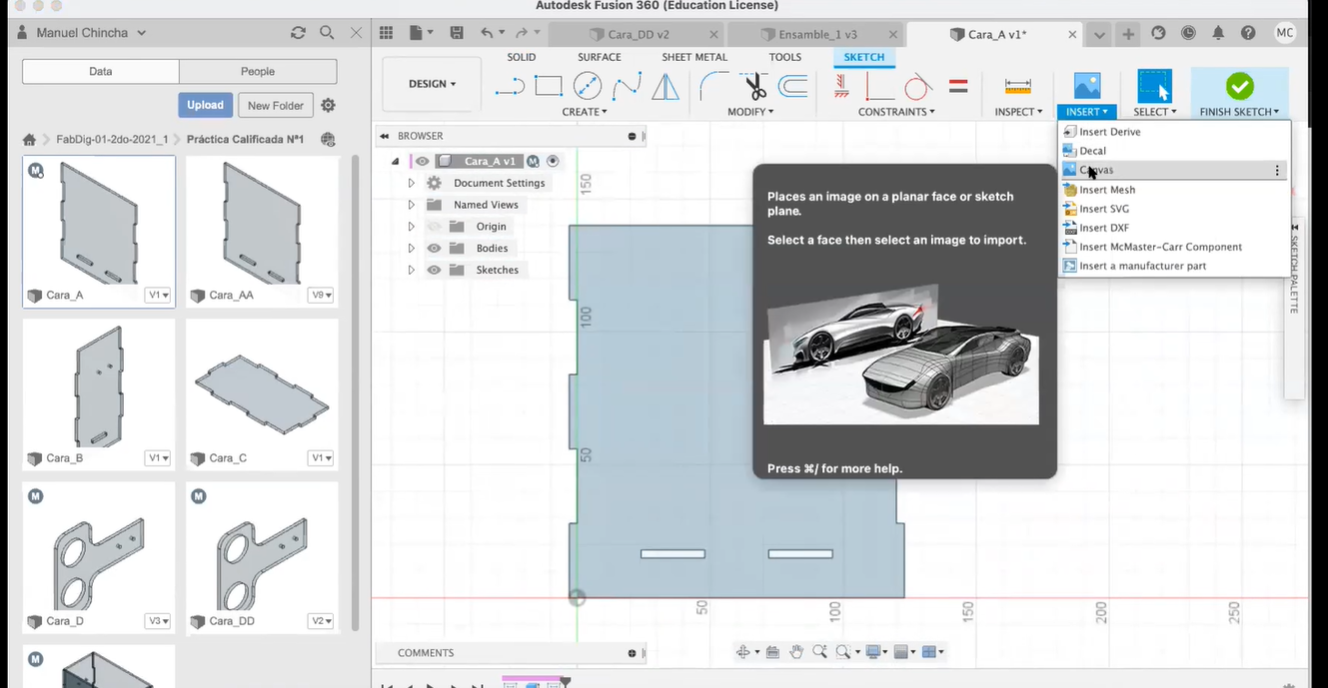Click the Mirror tool icon
Viewport: 1328px width, 688px height.
(665, 87)
